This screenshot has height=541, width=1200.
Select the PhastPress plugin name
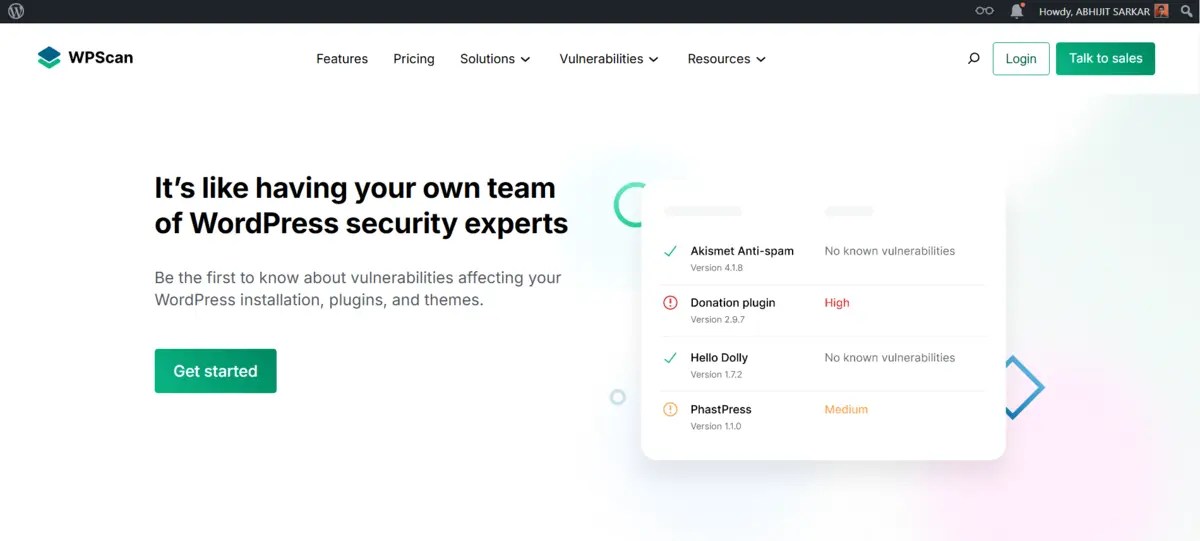pos(721,409)
